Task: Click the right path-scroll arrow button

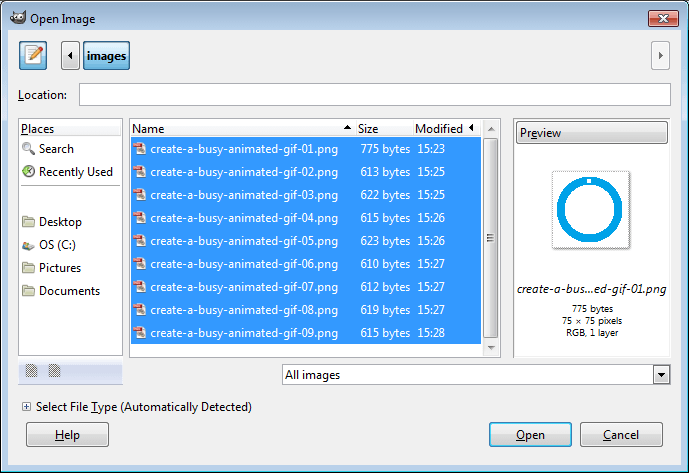Action: pos(659,56)
